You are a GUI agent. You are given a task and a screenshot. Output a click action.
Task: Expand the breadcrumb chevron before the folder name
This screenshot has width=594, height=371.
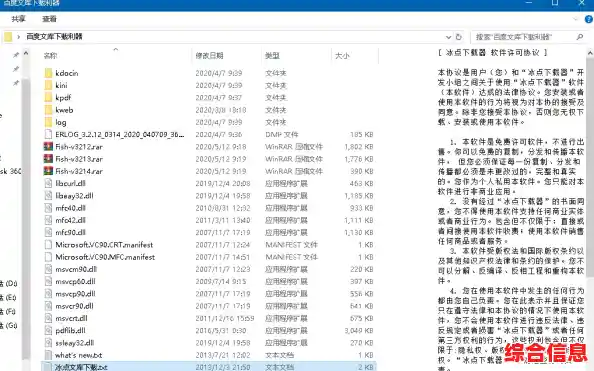(18, 37)
